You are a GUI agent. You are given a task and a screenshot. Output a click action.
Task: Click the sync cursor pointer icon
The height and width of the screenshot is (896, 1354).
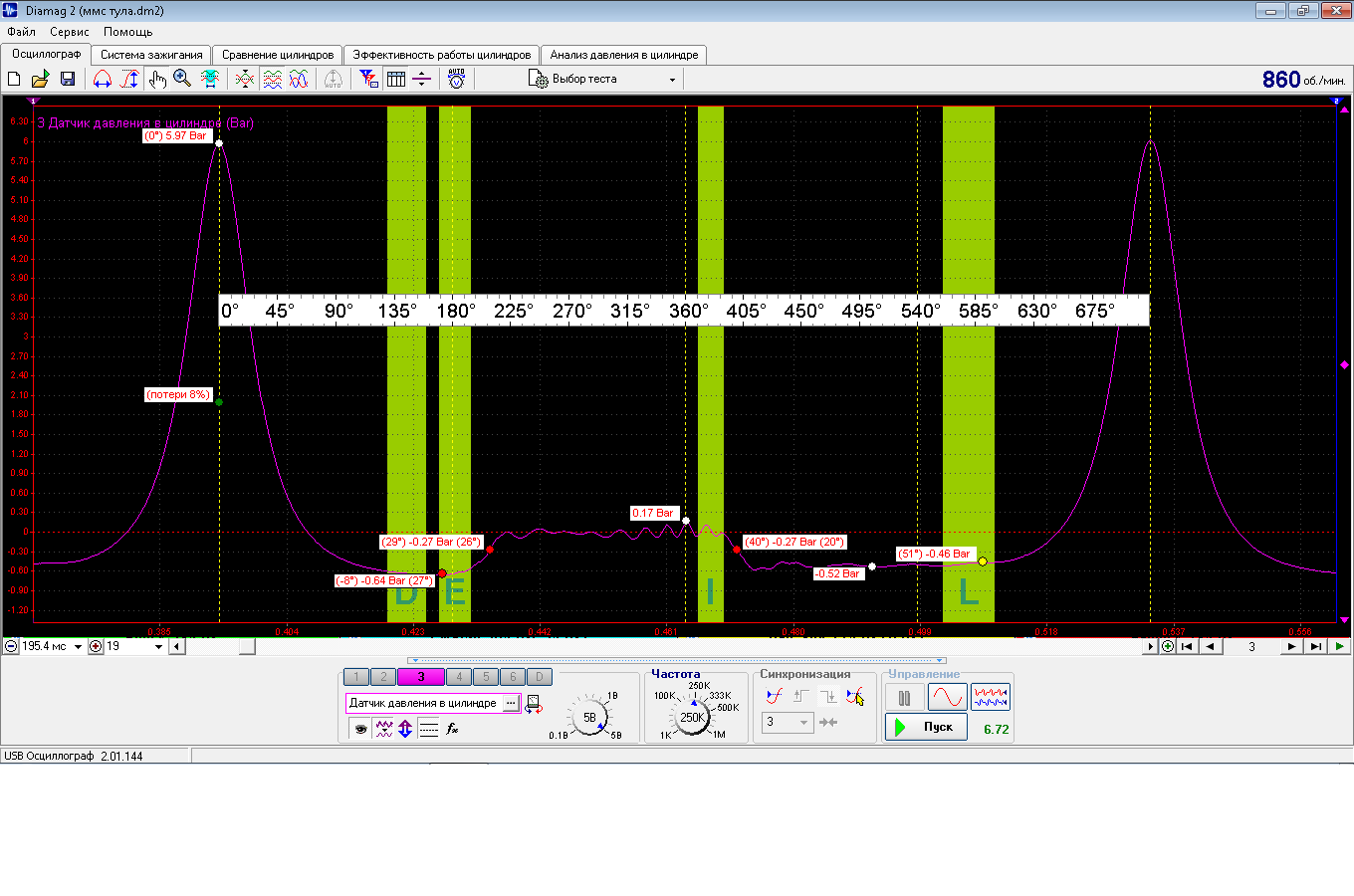[x=854, y=696]
